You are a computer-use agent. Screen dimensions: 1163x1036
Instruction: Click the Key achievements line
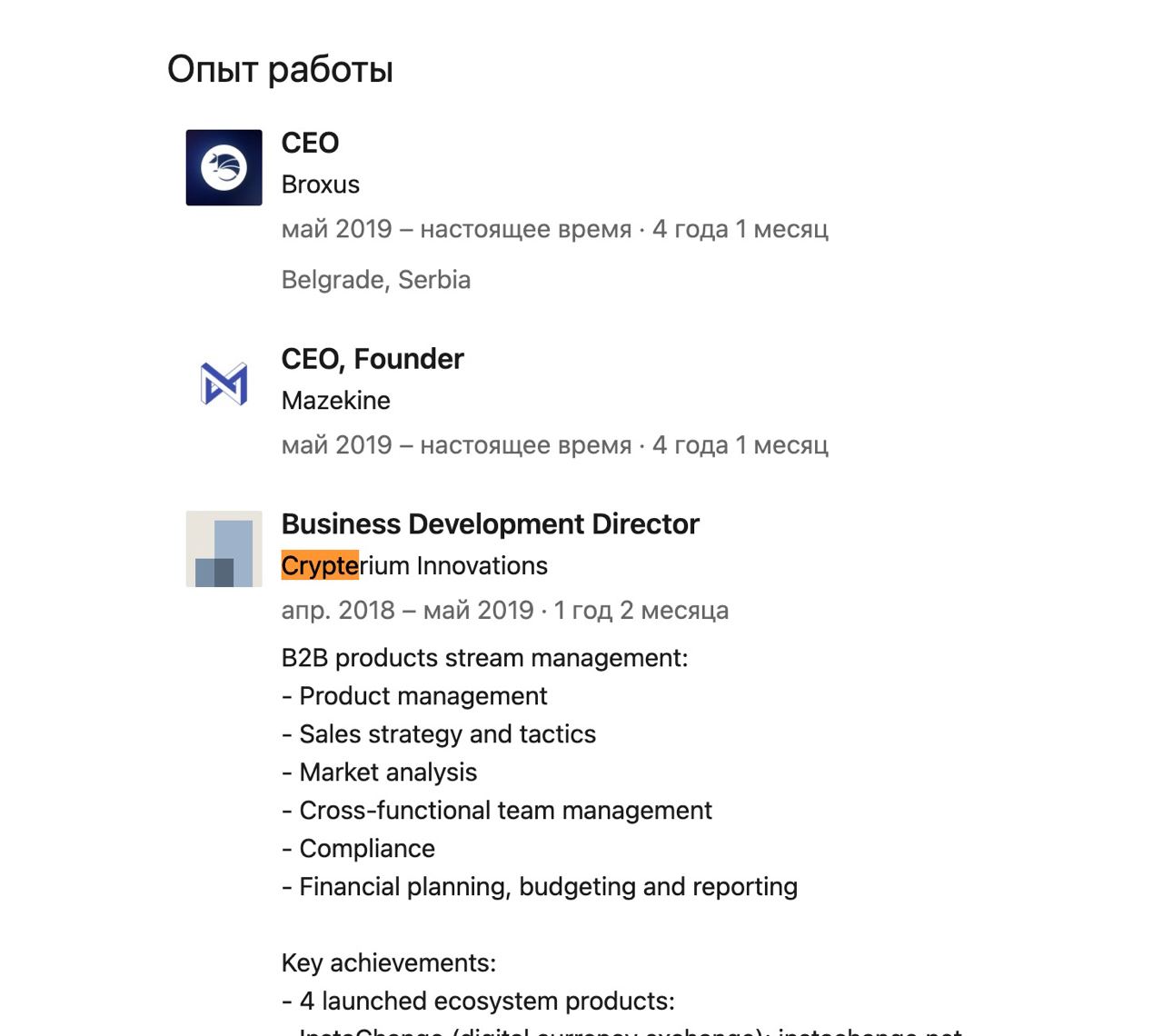tap(388, 963)
